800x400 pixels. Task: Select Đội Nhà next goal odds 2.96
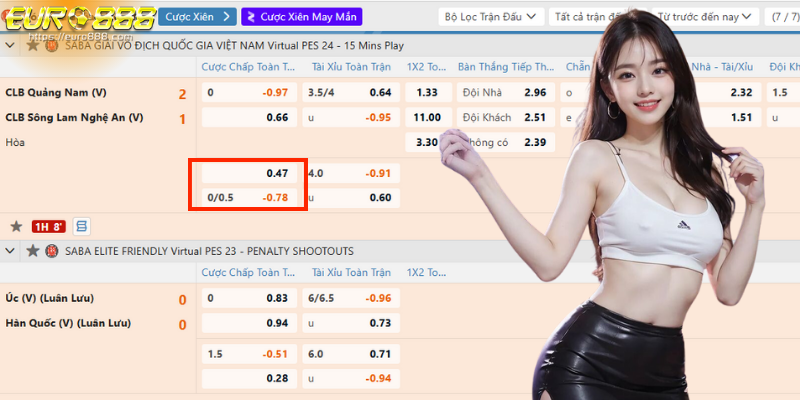pyautogui.click(x=506, y=93)
